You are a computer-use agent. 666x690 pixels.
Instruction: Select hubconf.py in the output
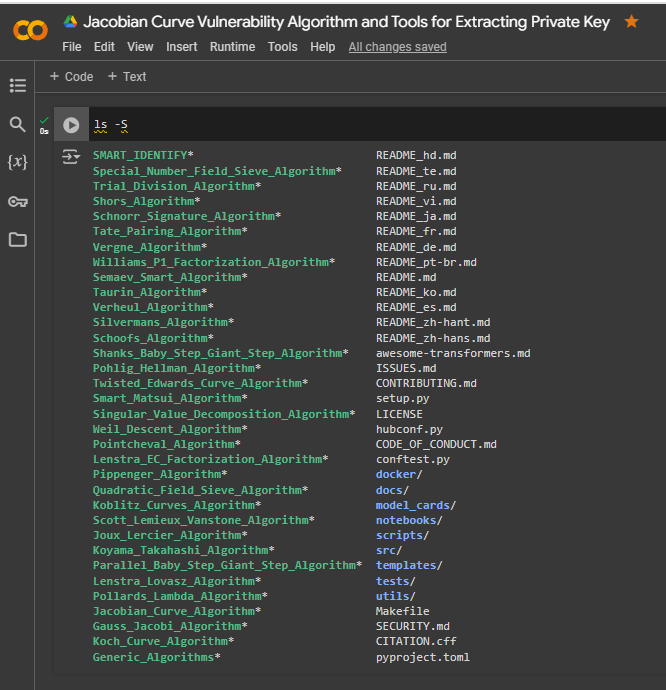point(409,429)
